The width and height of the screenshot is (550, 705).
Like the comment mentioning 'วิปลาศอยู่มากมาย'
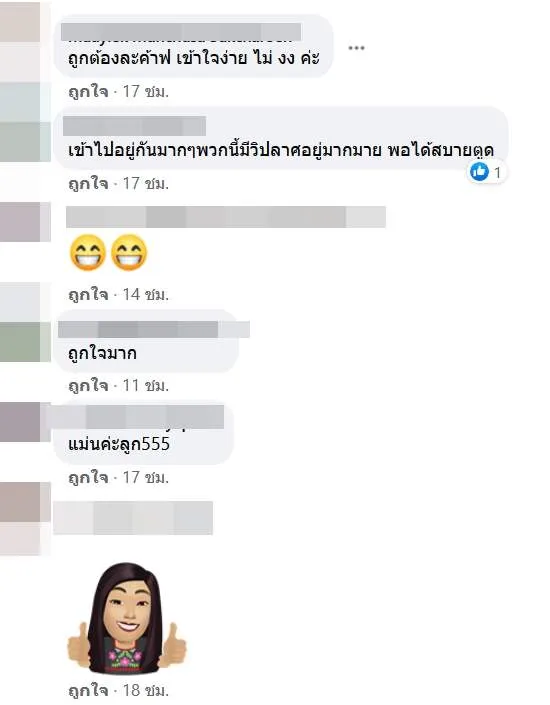coord(88,183)
